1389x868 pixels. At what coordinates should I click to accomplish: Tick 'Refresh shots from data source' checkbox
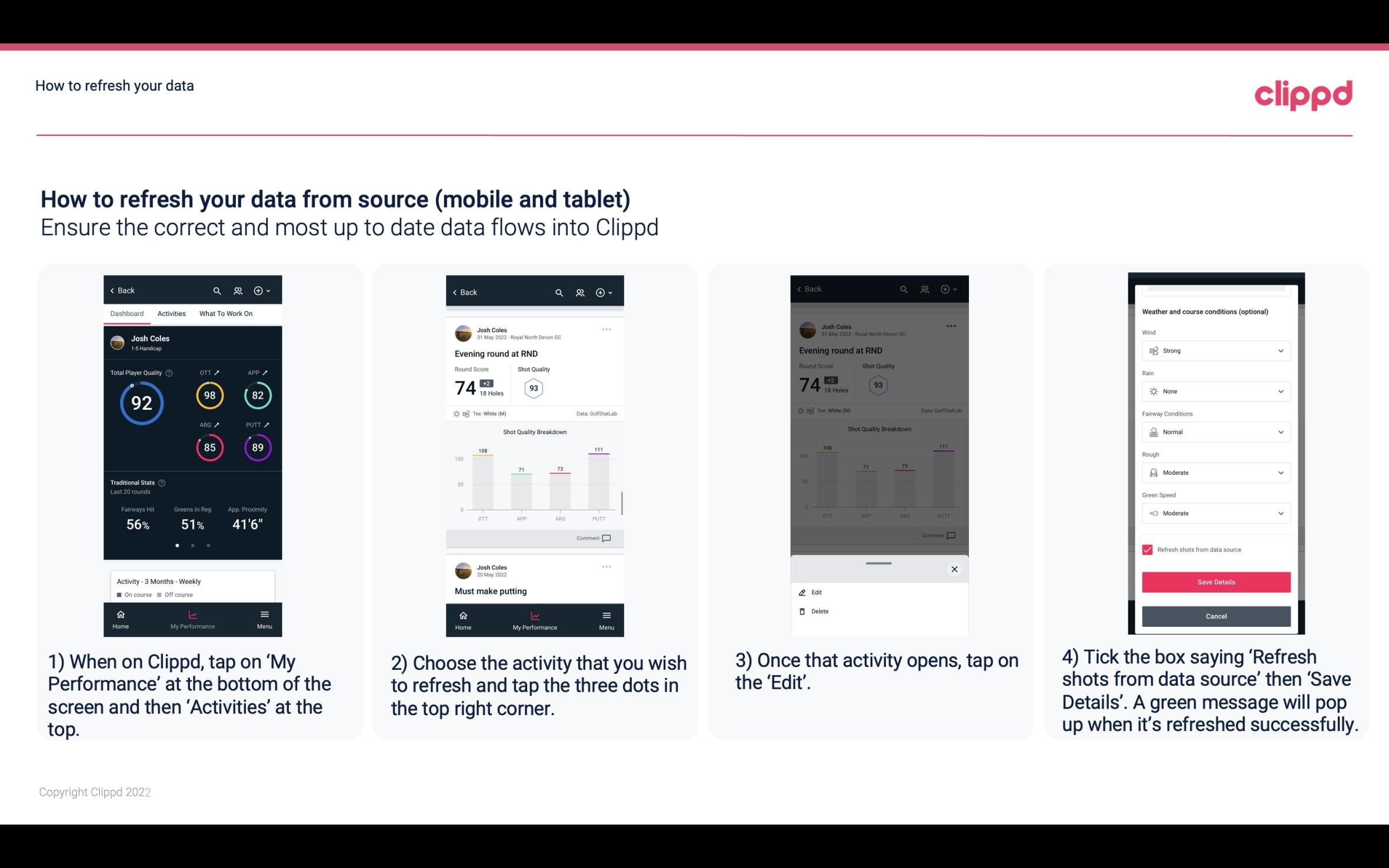(1147, 549)
